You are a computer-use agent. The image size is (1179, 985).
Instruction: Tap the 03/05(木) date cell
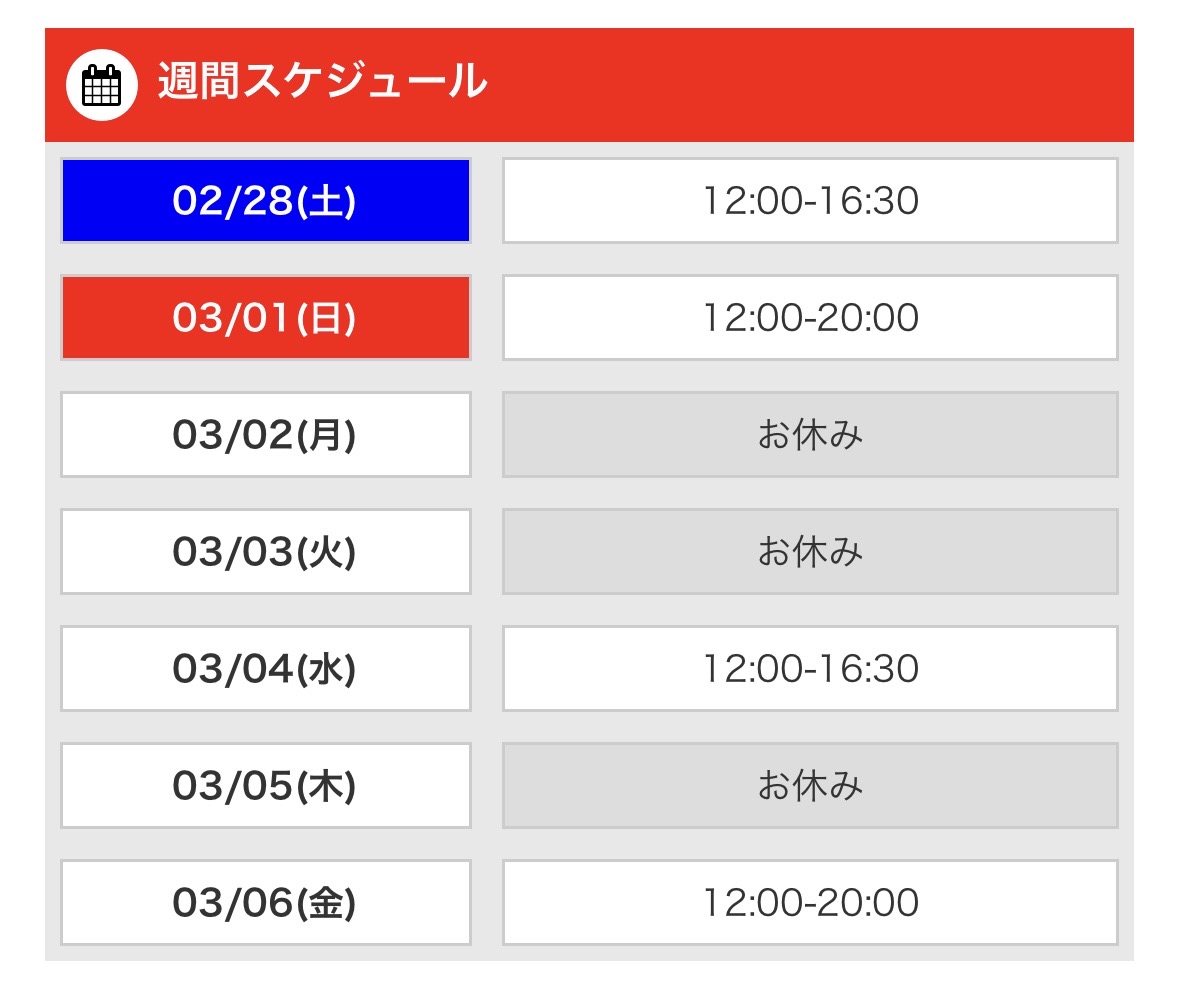click(x=265, y=785)
